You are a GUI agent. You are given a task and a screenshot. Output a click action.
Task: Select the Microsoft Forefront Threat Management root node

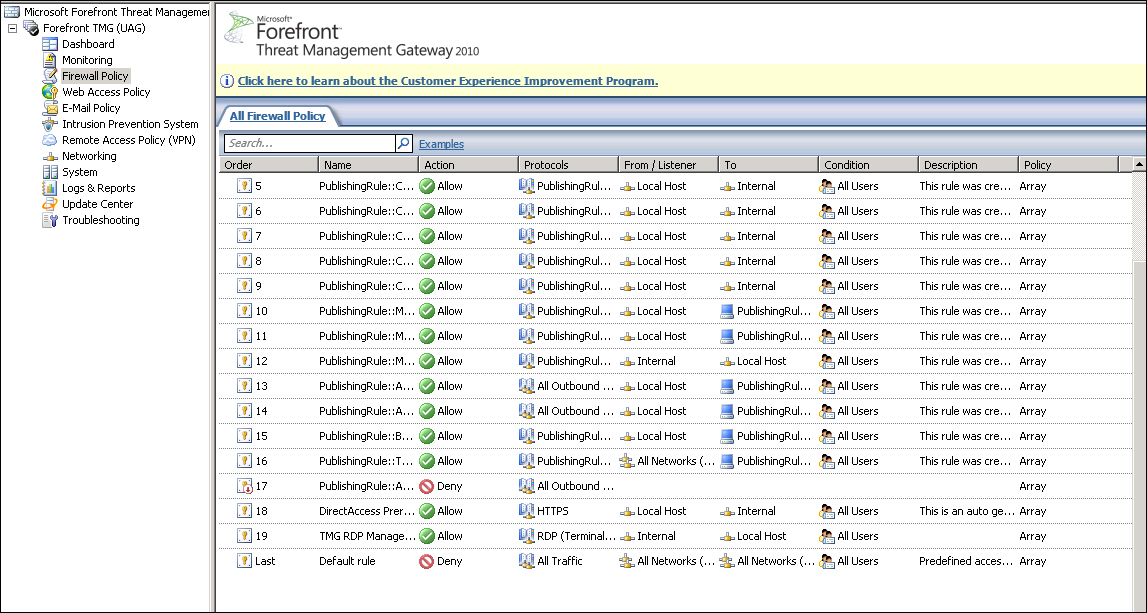click(116, 12)
